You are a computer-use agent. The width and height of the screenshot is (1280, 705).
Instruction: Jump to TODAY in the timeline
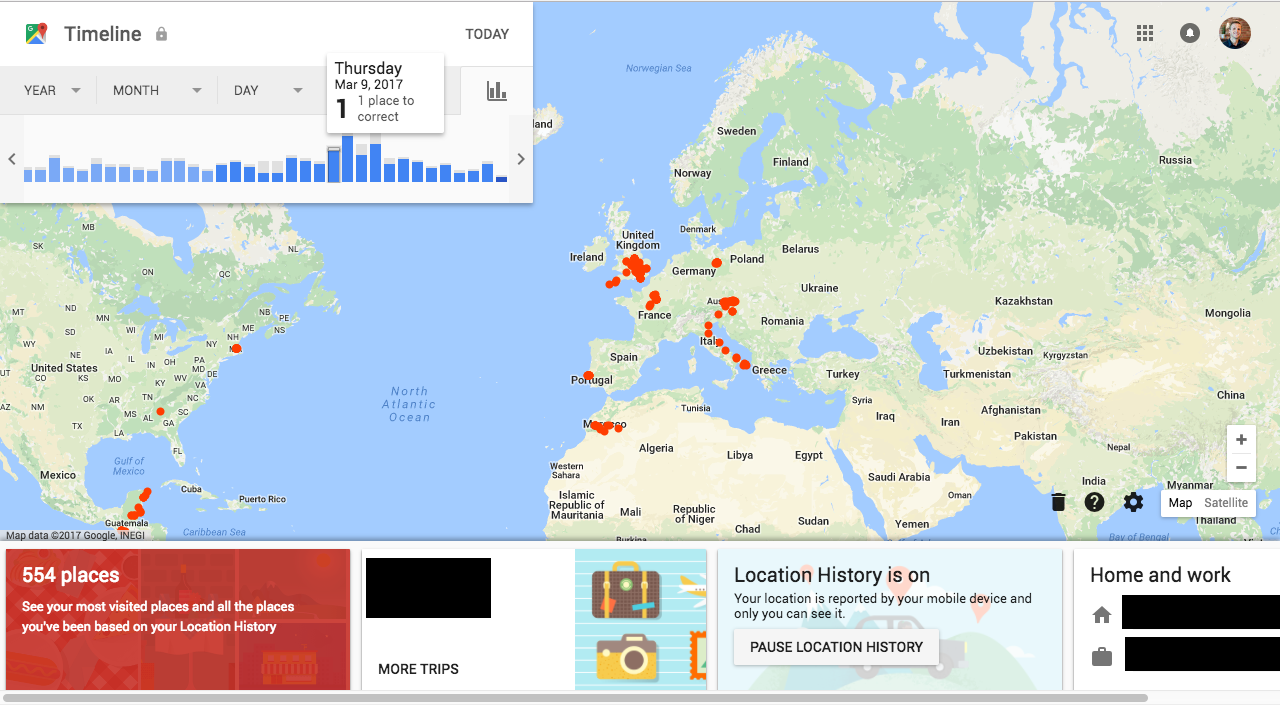[x=487, y=34]
